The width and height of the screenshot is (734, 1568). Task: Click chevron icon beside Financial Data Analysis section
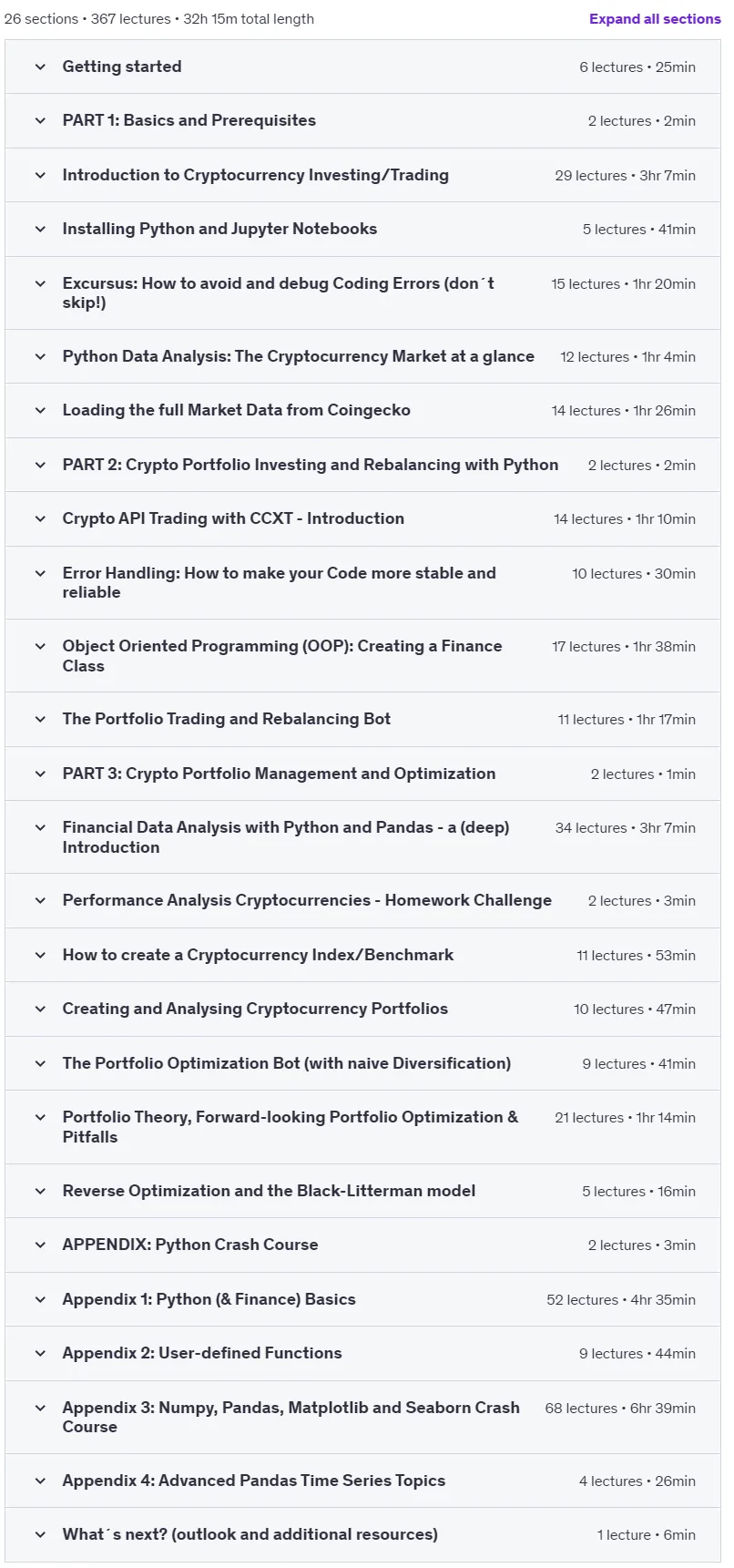tap(40, 827)
